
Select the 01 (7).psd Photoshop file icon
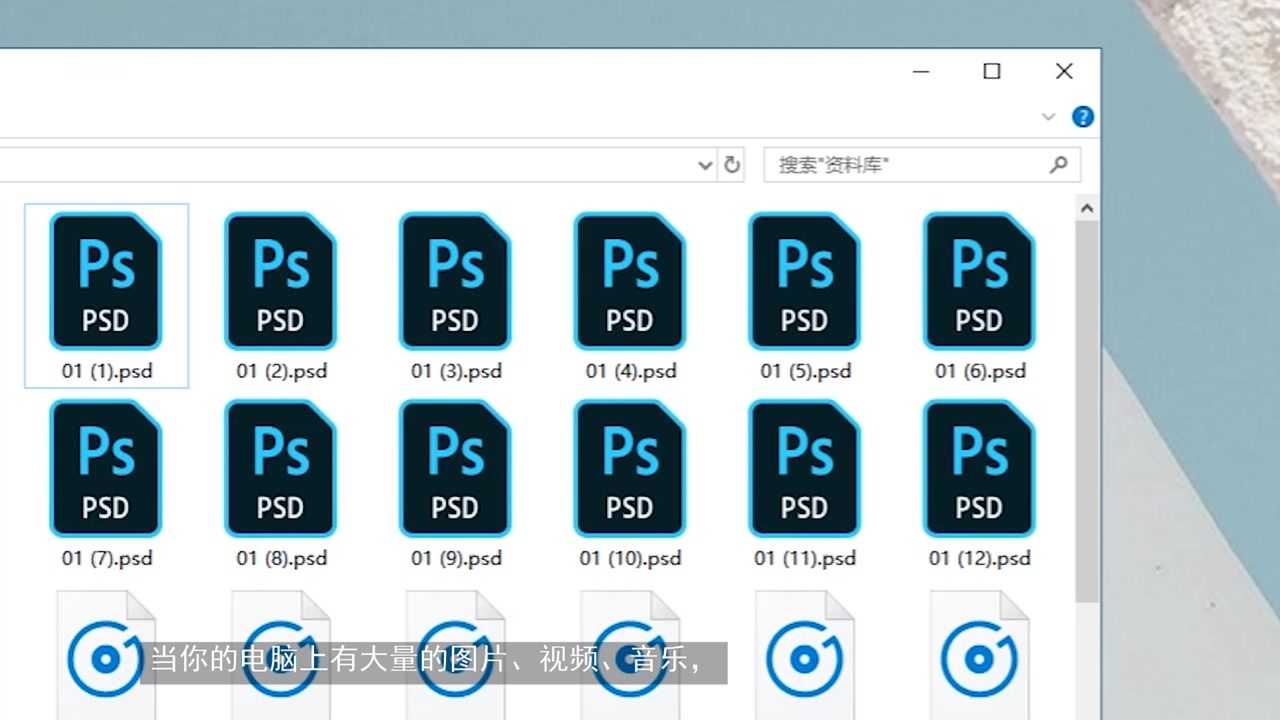pos(106,468)
